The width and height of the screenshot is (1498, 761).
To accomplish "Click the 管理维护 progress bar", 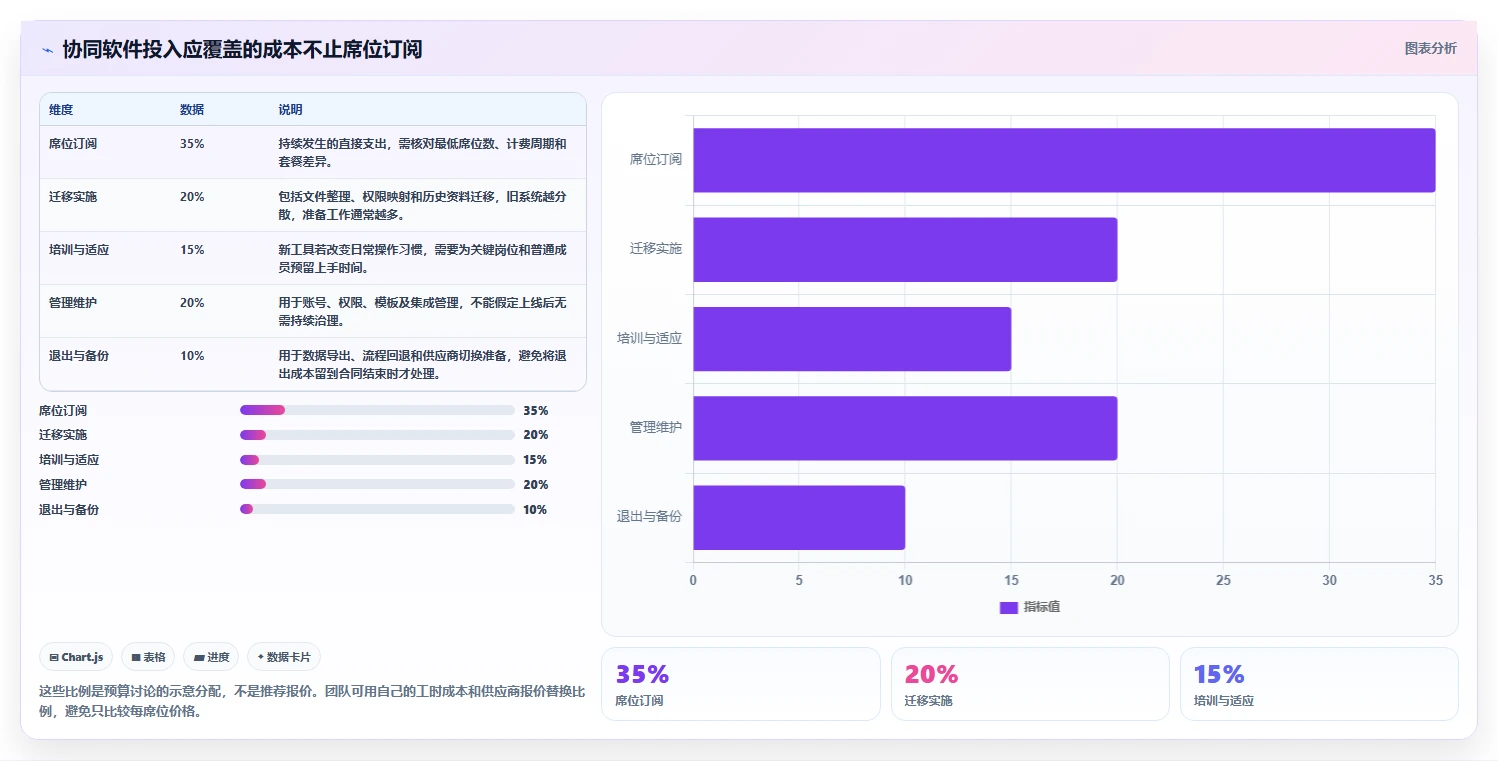I will [x=377, y=484].
